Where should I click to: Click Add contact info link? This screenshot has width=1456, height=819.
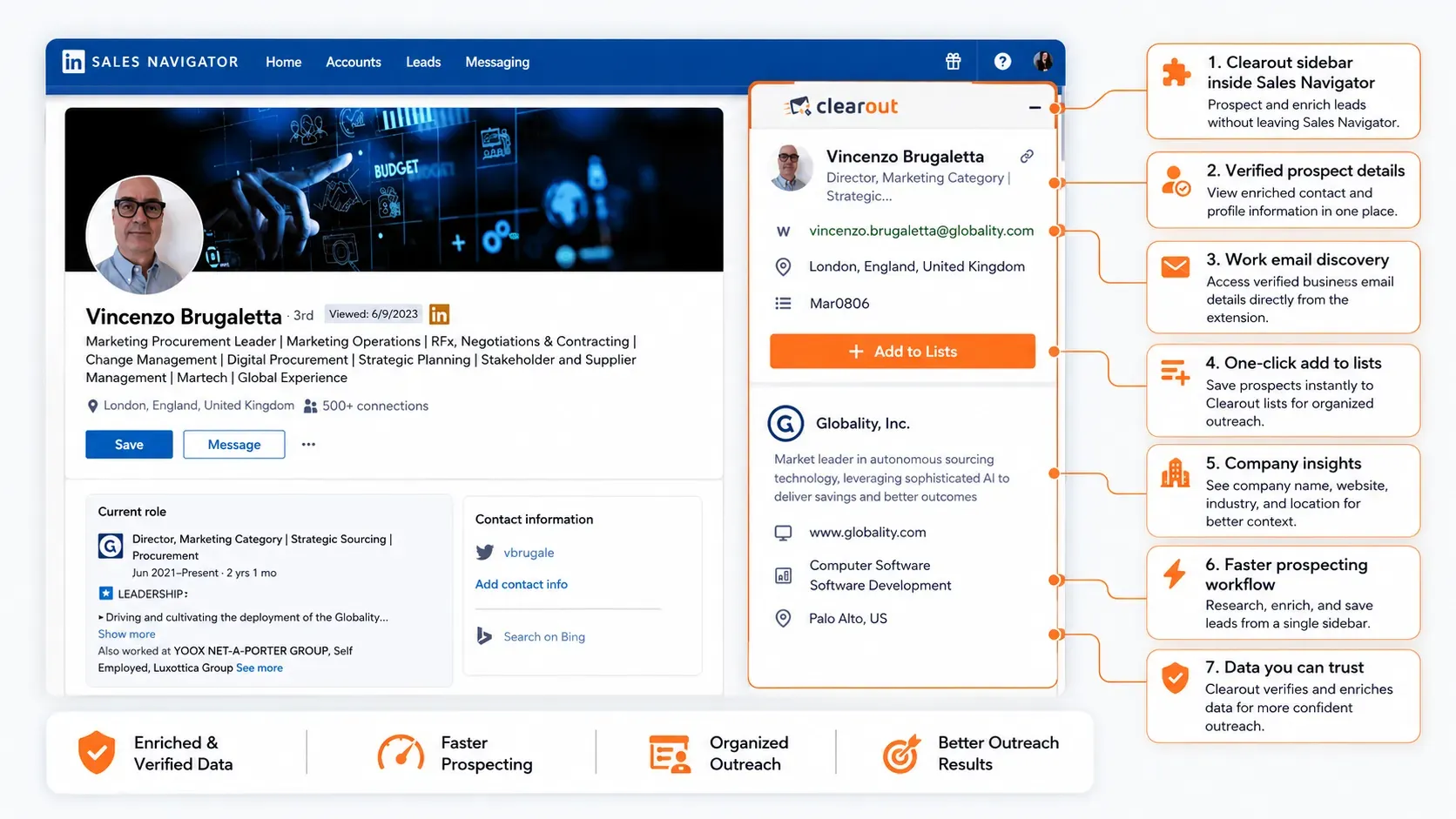[521, 585]
